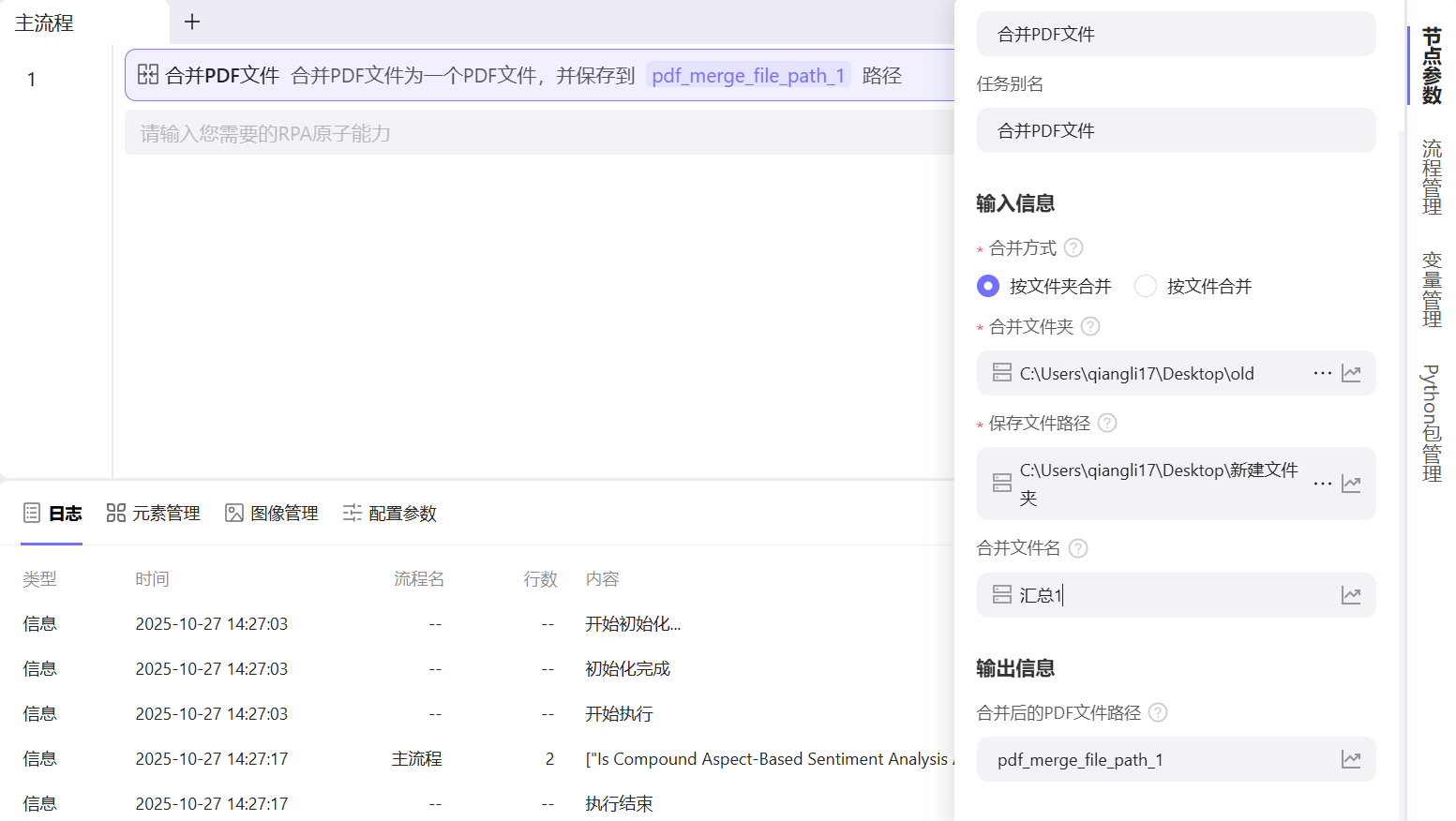Select the 按文件合并 radio button
1456x821 pixels.
pos(1146,286)
